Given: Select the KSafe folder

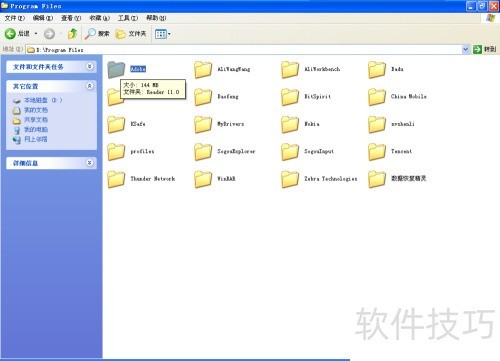Looking at the screenshot, I should 127,124.
